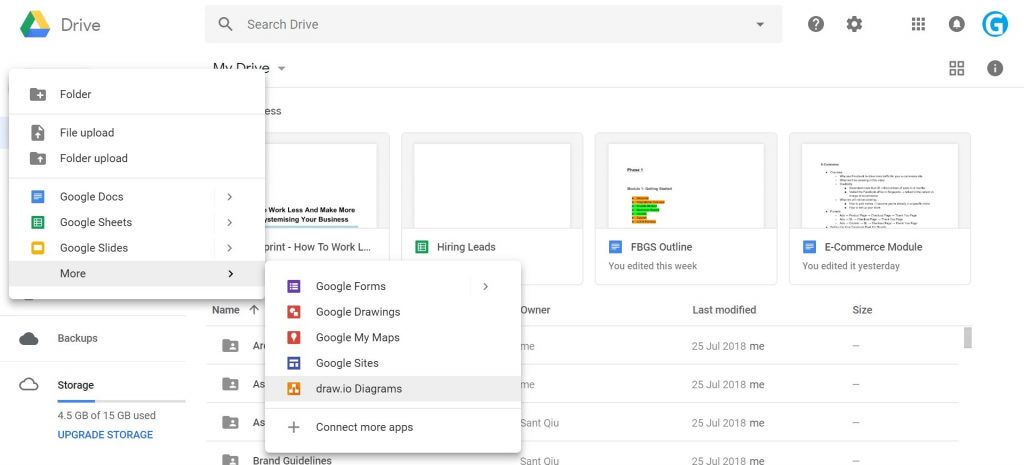Open the Settings gear icon
Viewport: 1024px width, 465px height.
pyautogui.click(x=854, y=24)
